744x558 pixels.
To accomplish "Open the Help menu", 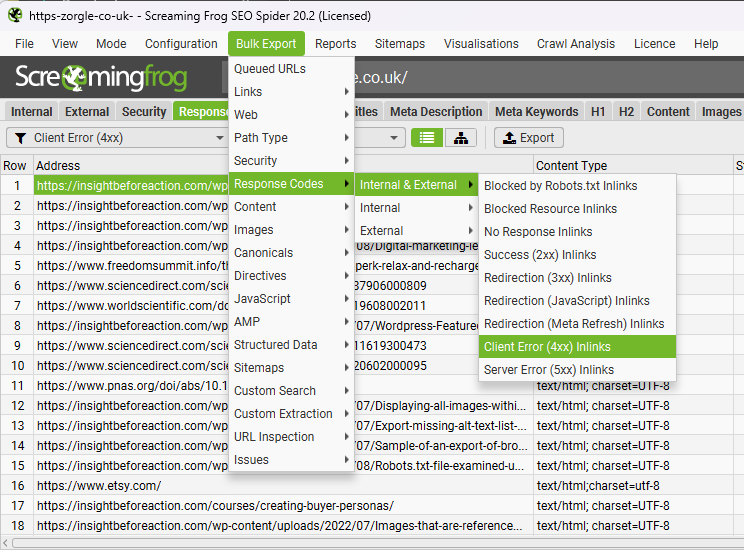I will (706, 44).
